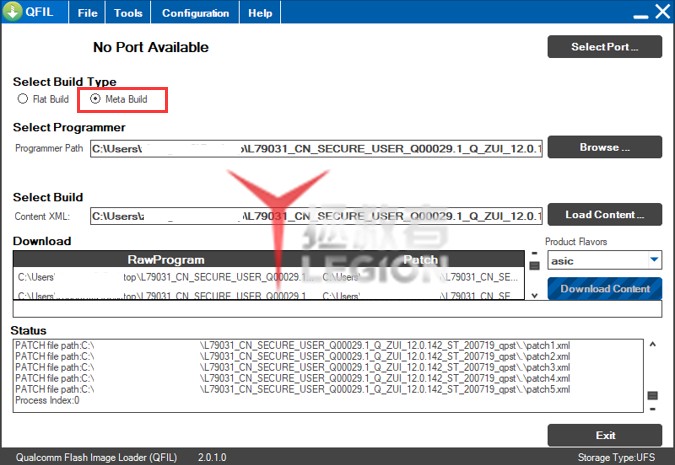Select the first Patch cell in Download table
This screenshot has height=465, width=675.
click(422, 277)
